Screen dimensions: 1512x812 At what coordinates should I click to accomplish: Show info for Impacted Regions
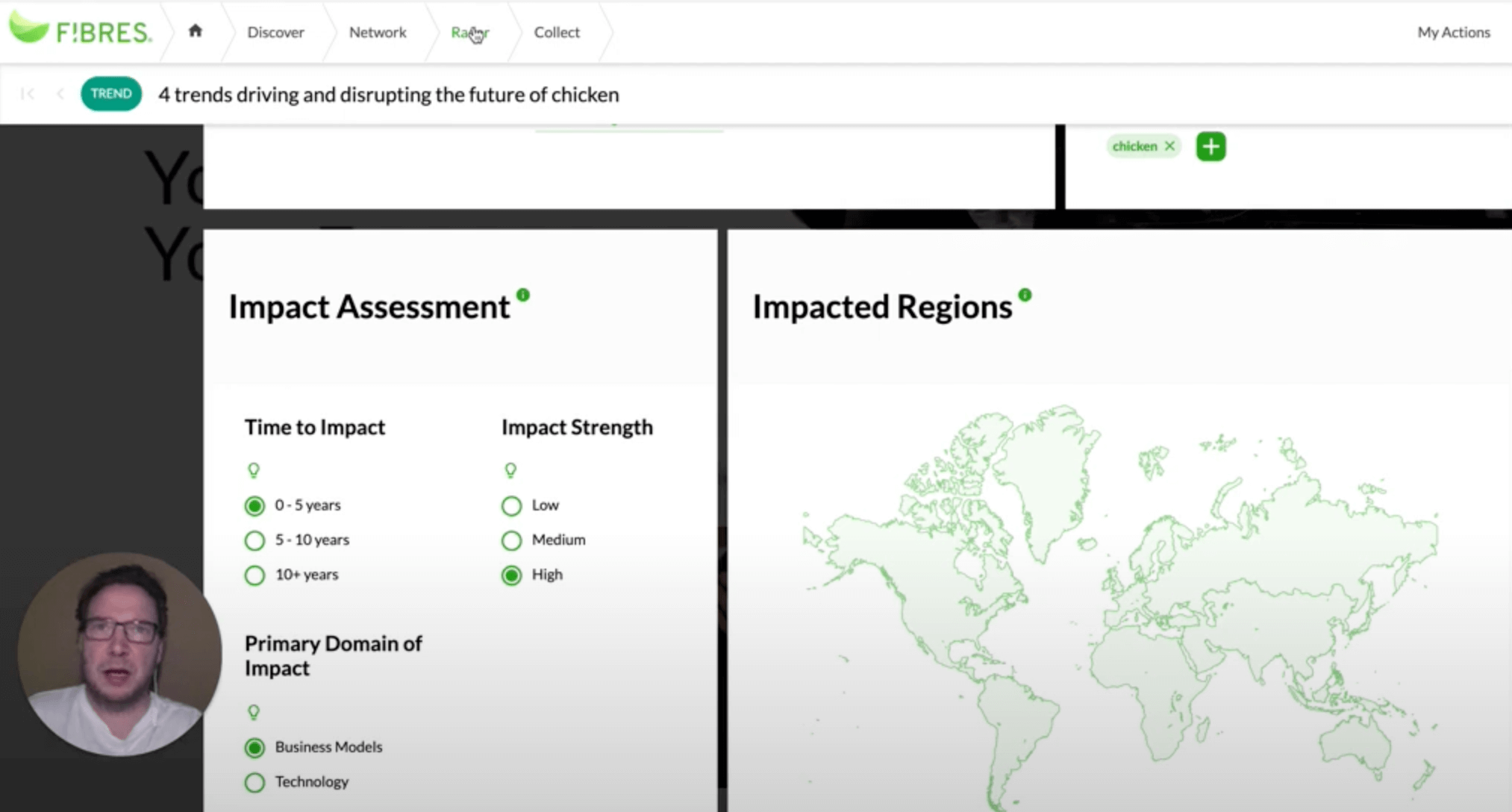tap(1025, 295)
